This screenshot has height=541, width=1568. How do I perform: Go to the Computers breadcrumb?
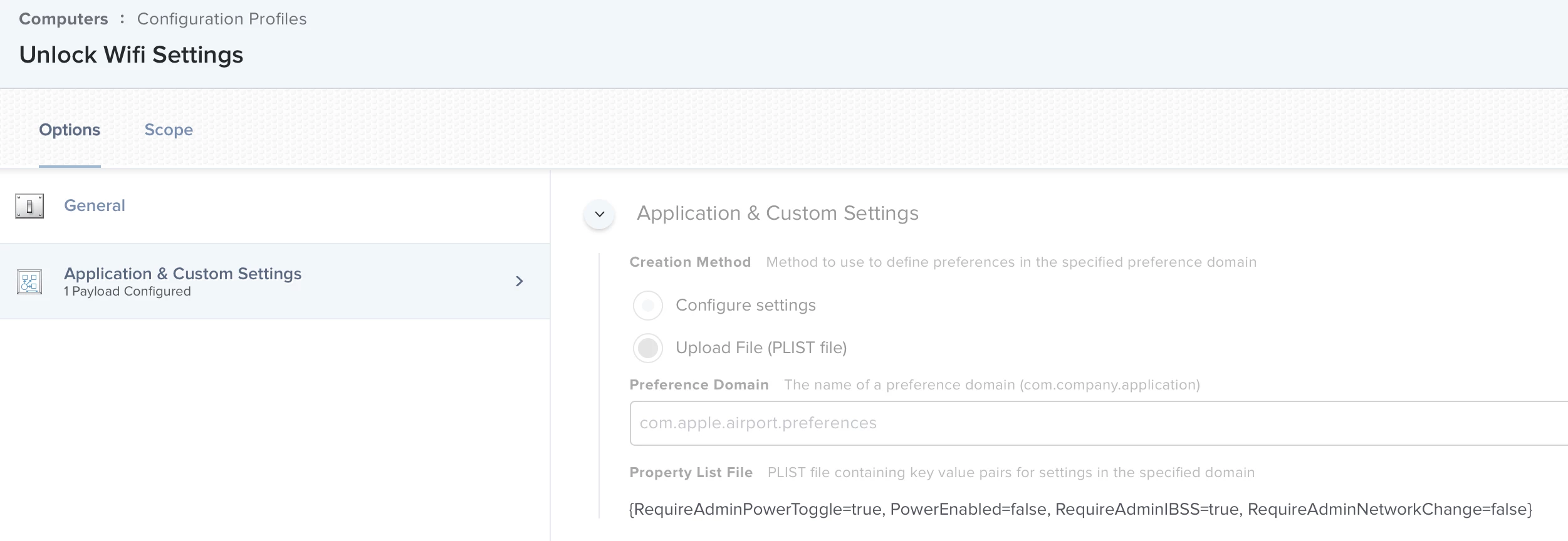[x=63, y=19]
